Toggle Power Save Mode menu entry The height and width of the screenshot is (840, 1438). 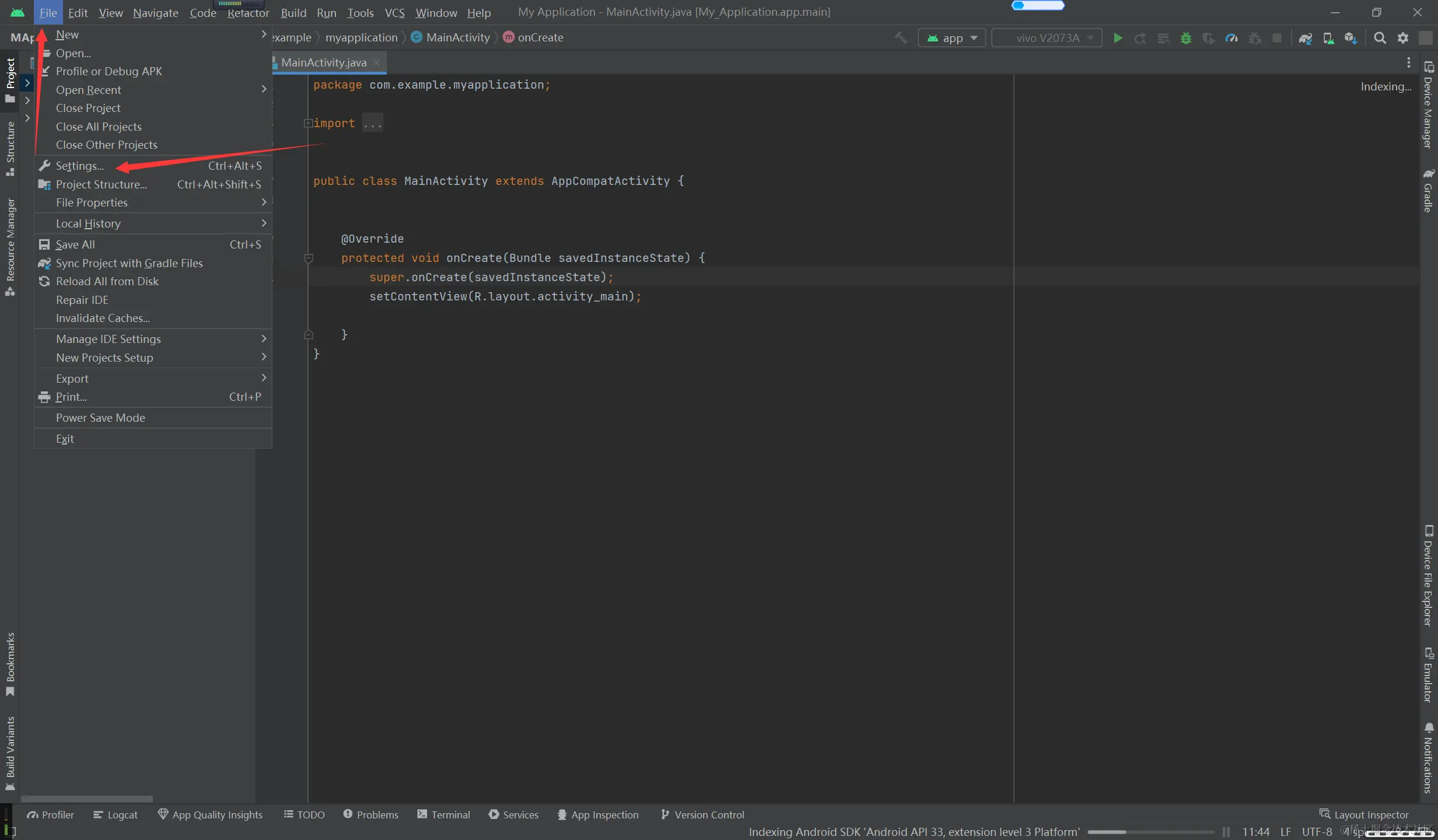point(153,418)
